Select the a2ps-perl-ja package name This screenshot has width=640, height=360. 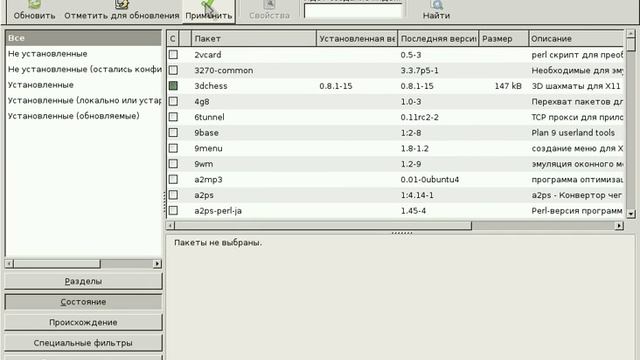tap(218, 211)
